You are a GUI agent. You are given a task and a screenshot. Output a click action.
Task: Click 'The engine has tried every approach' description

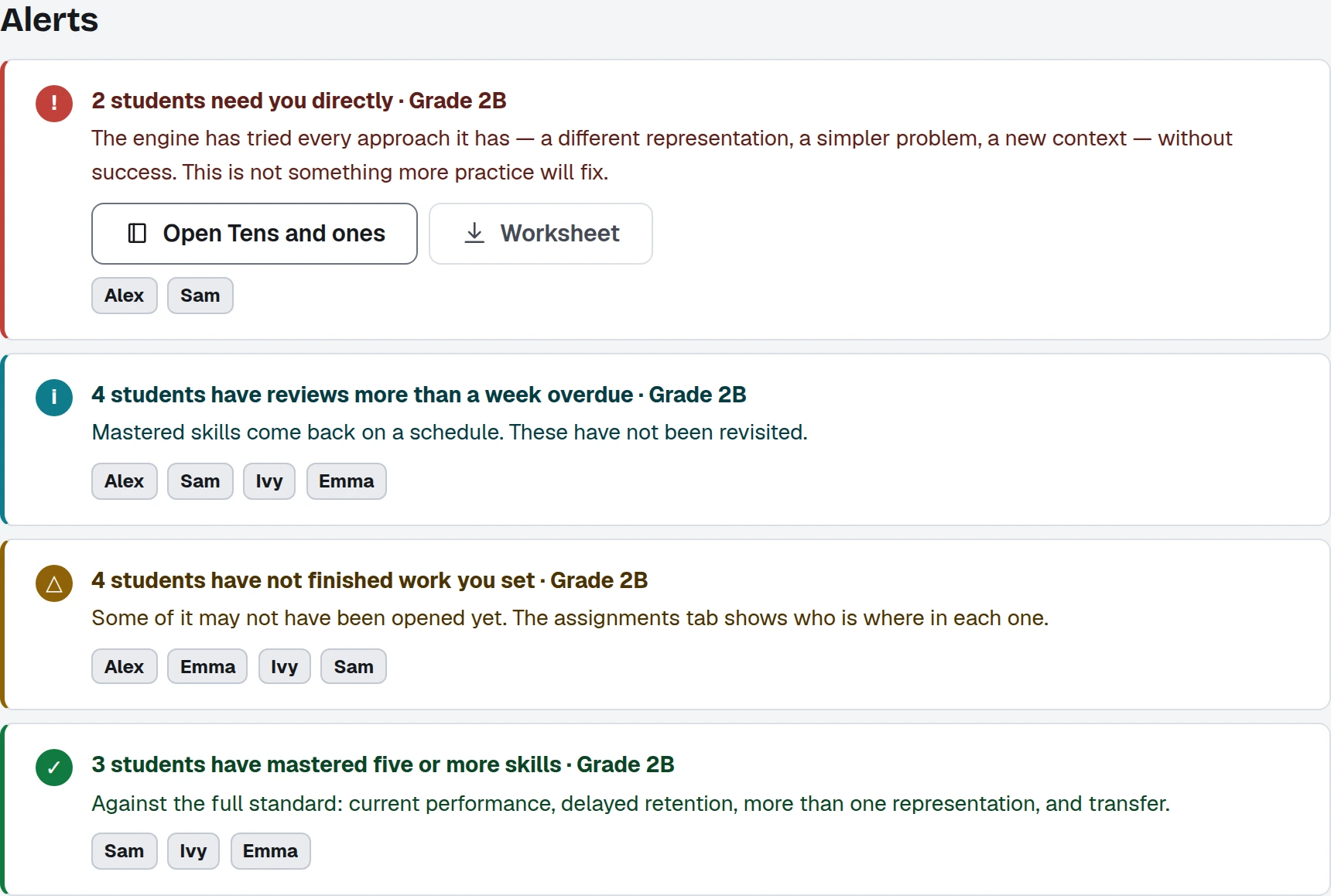click(x=662, y=155)
